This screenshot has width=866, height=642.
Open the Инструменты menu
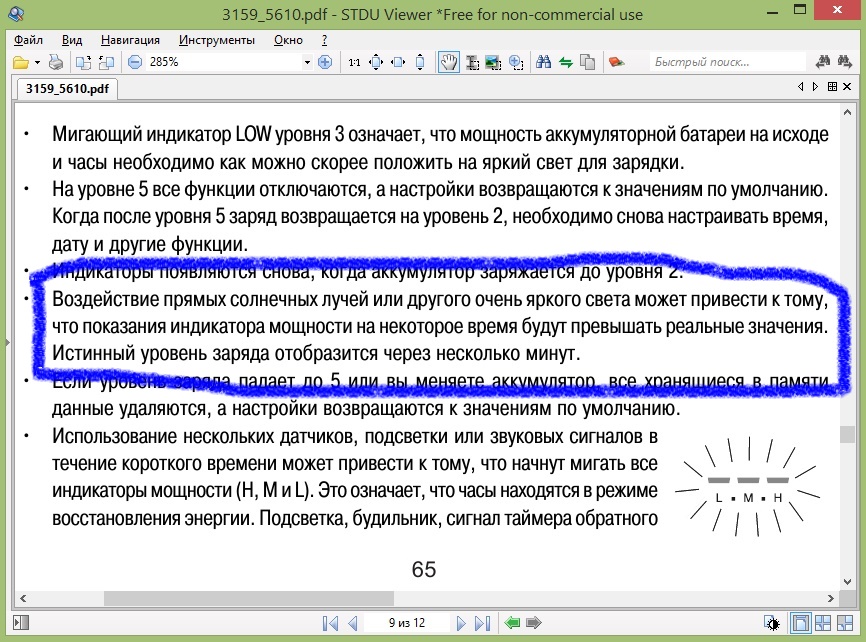[x=217, y=40]
